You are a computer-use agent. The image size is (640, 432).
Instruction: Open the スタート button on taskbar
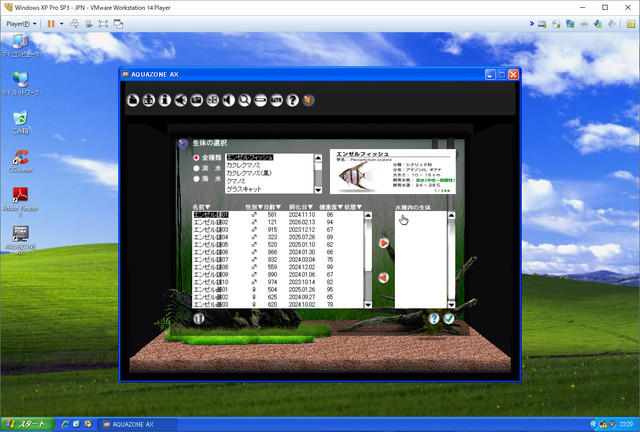27,424
